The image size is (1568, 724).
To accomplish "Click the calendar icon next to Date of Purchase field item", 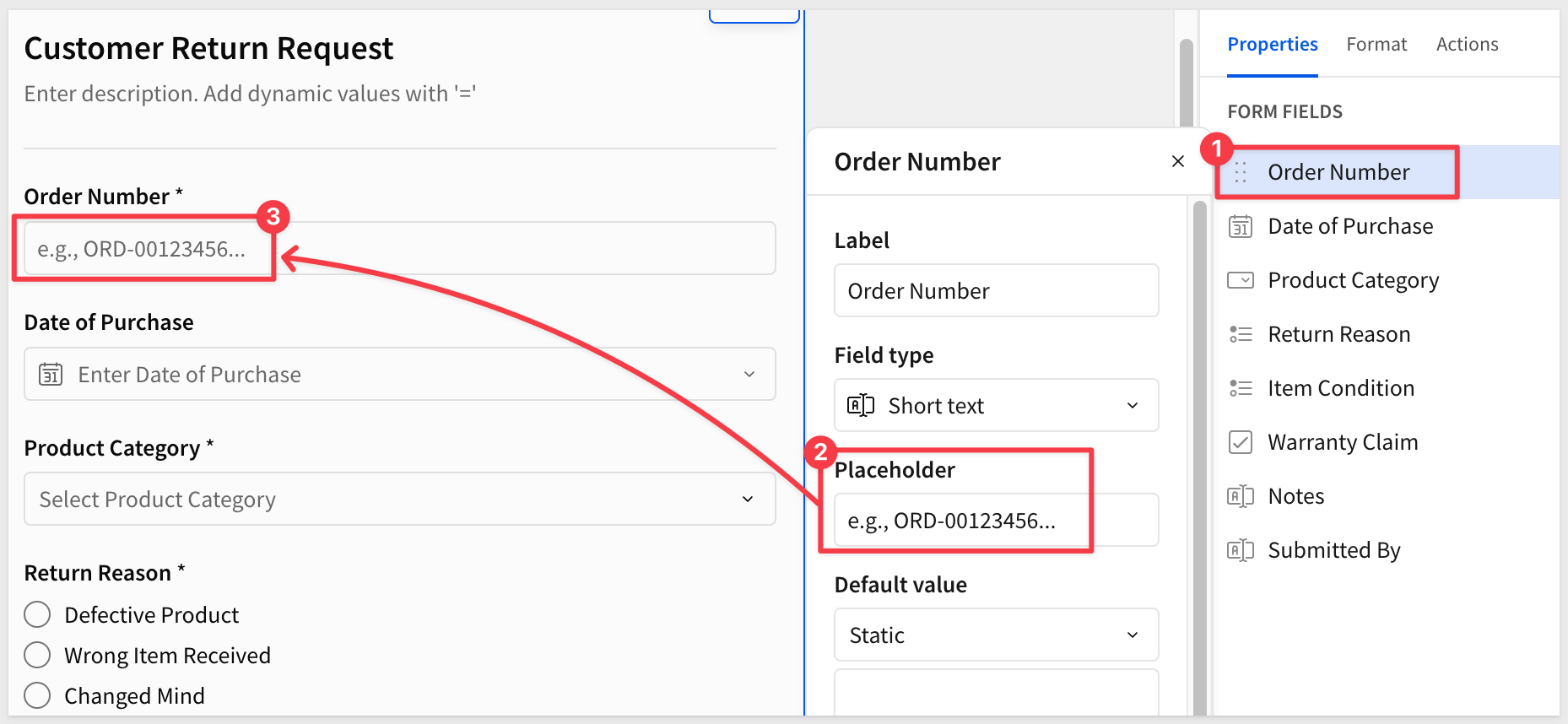I will (x=1240, y=226).
